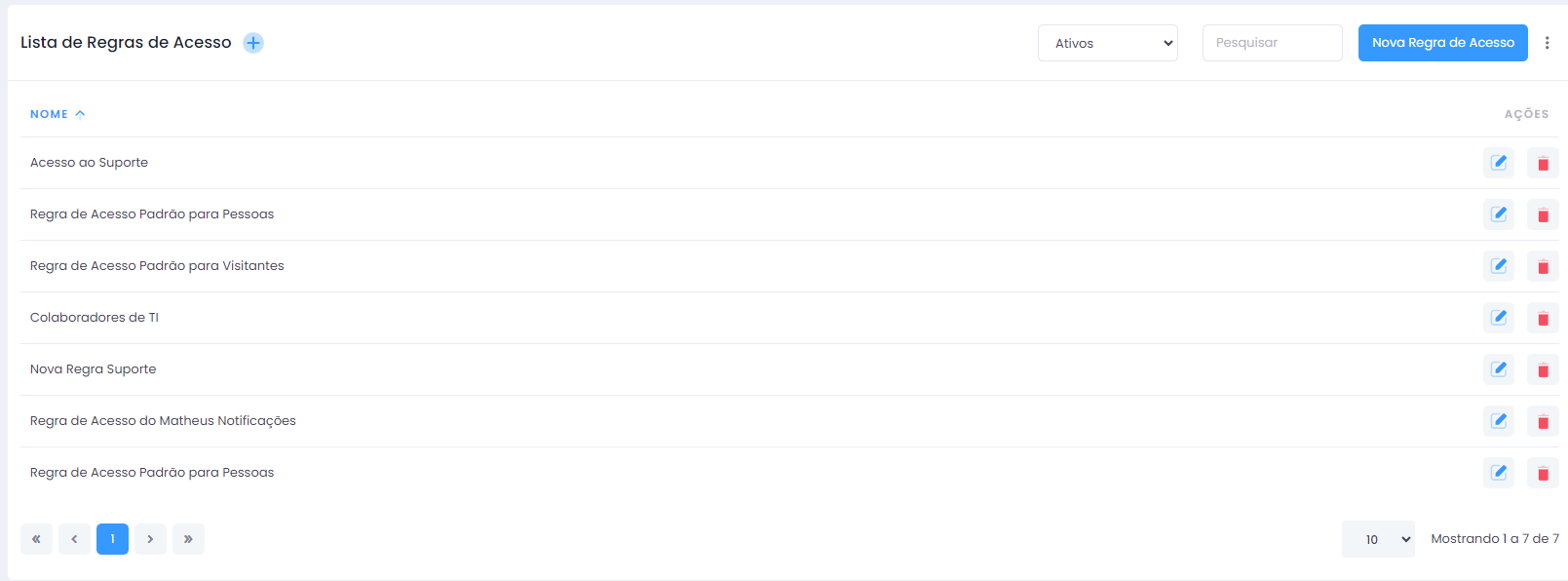1568x581 pixels.
Task: Go to the next page of results
Action: point(150,539)
